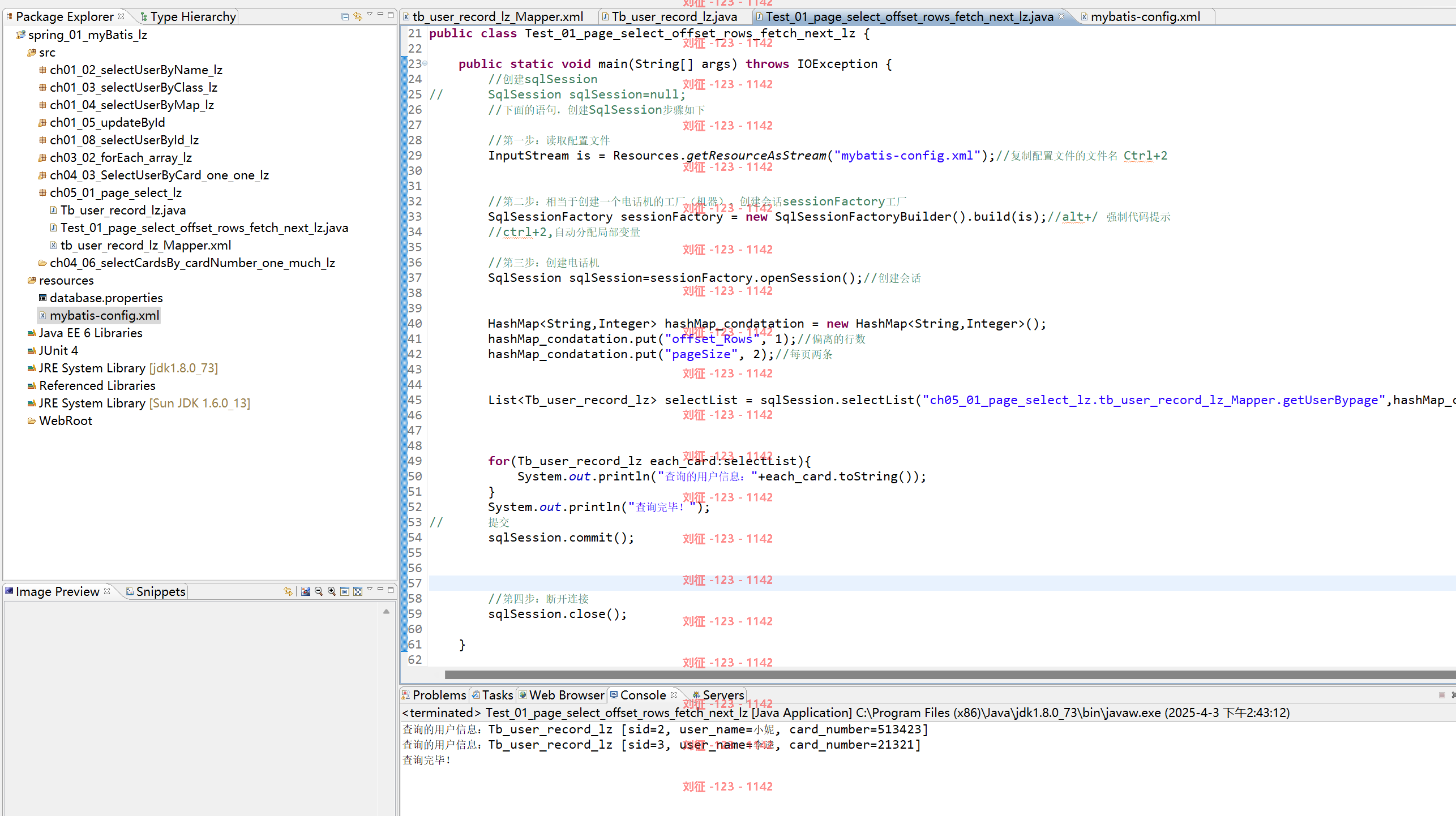Viewport: 1456px width, 816px height.
Task: Click the Terminate button in Console
Action: click(x=1442, y=695)
